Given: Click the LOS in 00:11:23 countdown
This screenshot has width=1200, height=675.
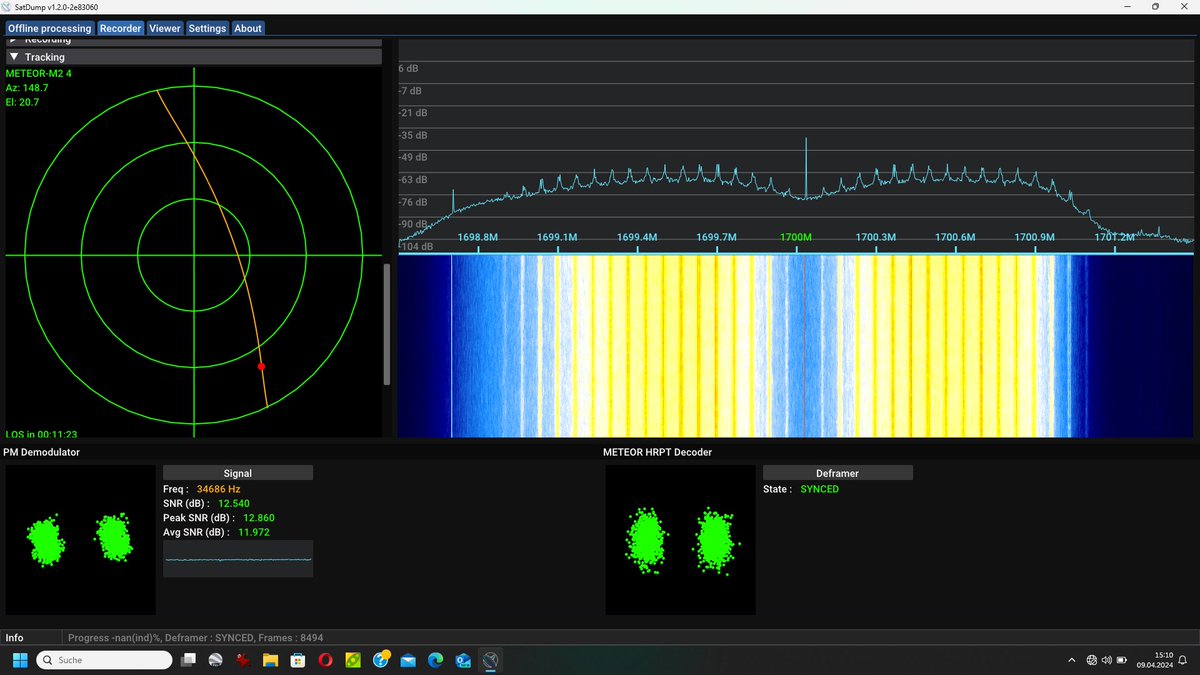Looking at the screenshot, I should [x=41, y=434].
